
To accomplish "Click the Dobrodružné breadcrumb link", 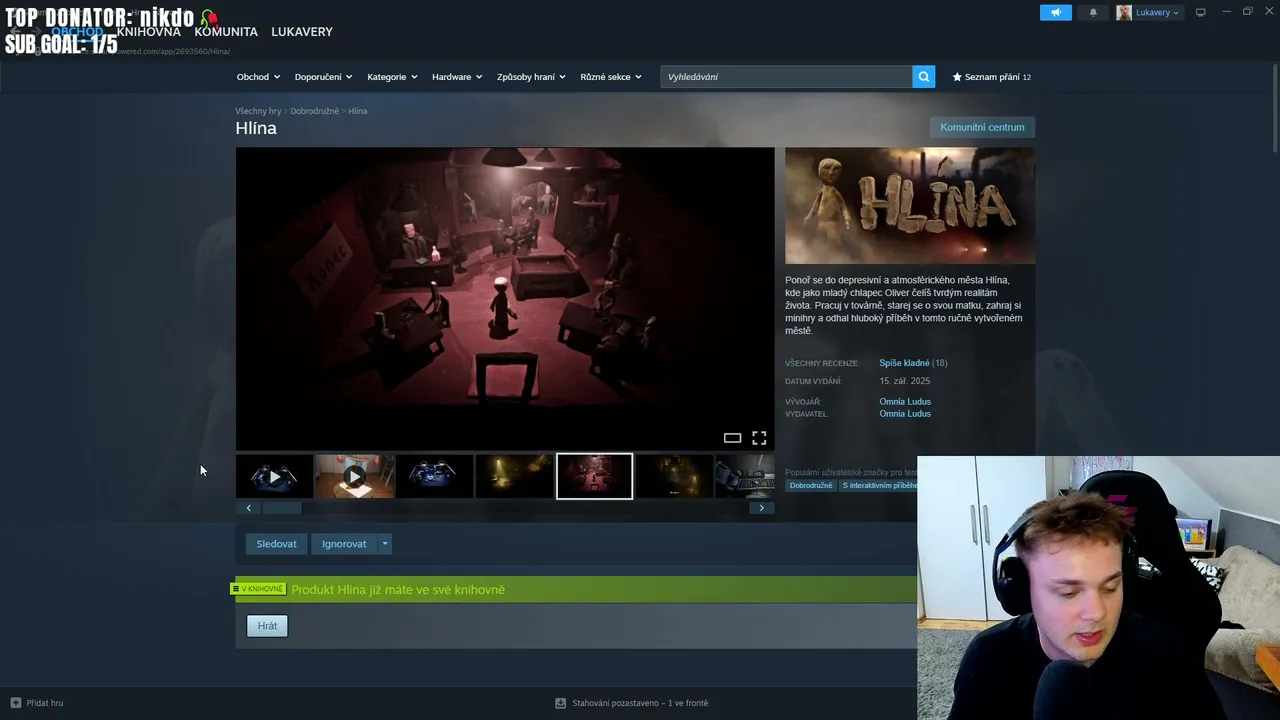I will pyautogui.click(x=314, y=111).
